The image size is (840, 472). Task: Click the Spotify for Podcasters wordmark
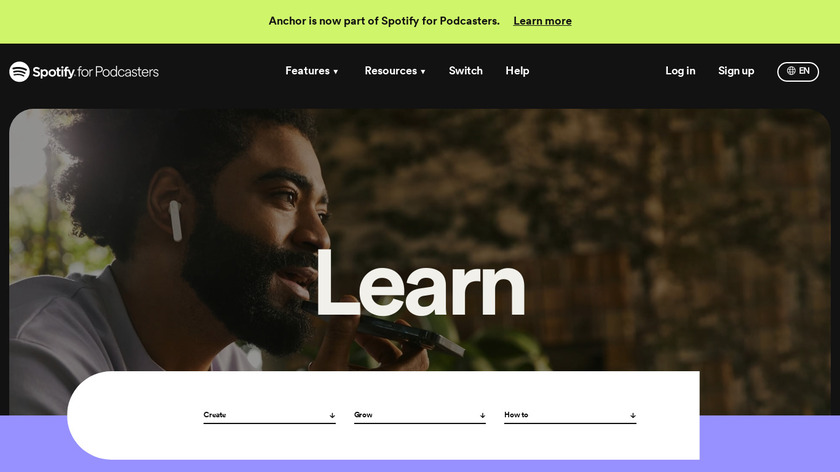click(95, 72)
